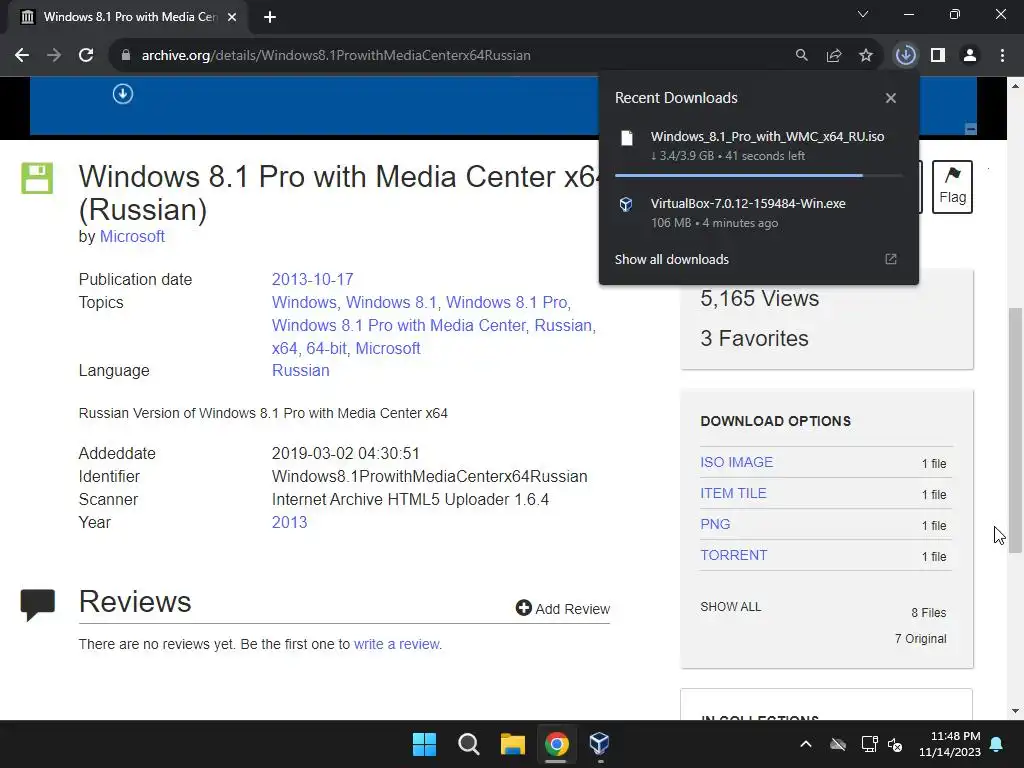1024x768 pixels.
Task: View site info via the padlock icon
Action: 126,56
